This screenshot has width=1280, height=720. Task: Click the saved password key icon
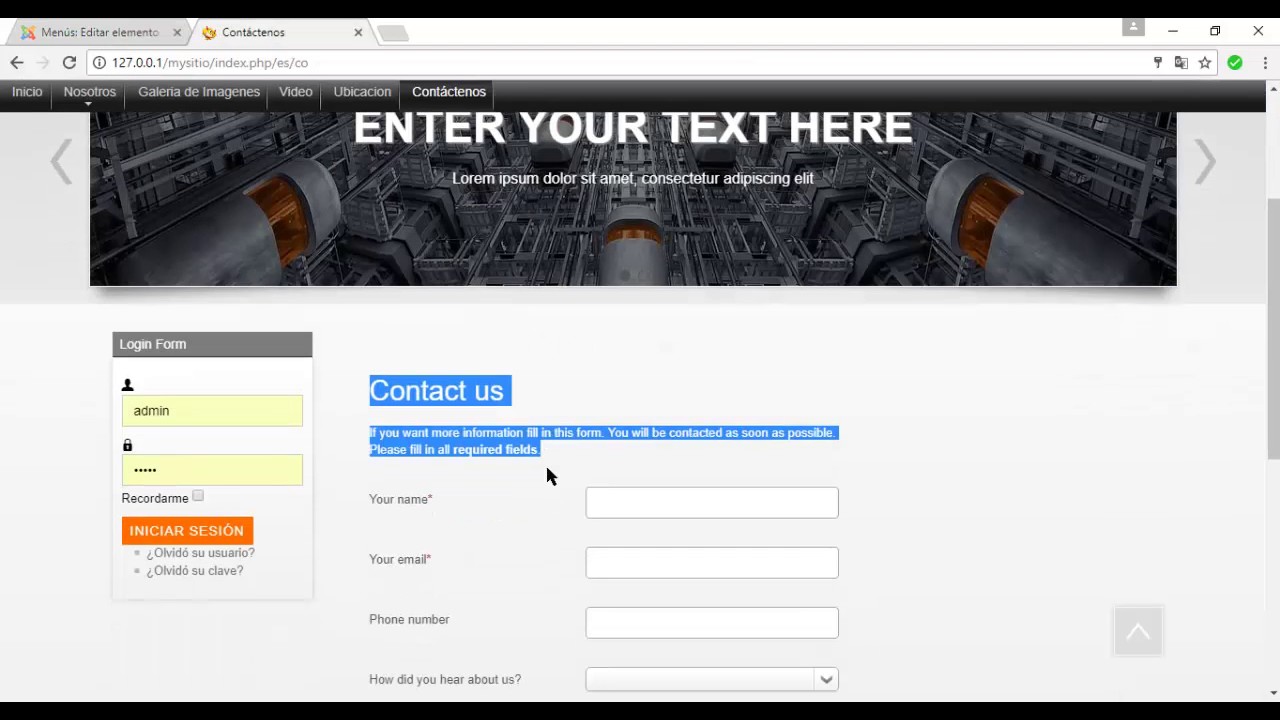pyautogui.click(x=1158, y=62)
